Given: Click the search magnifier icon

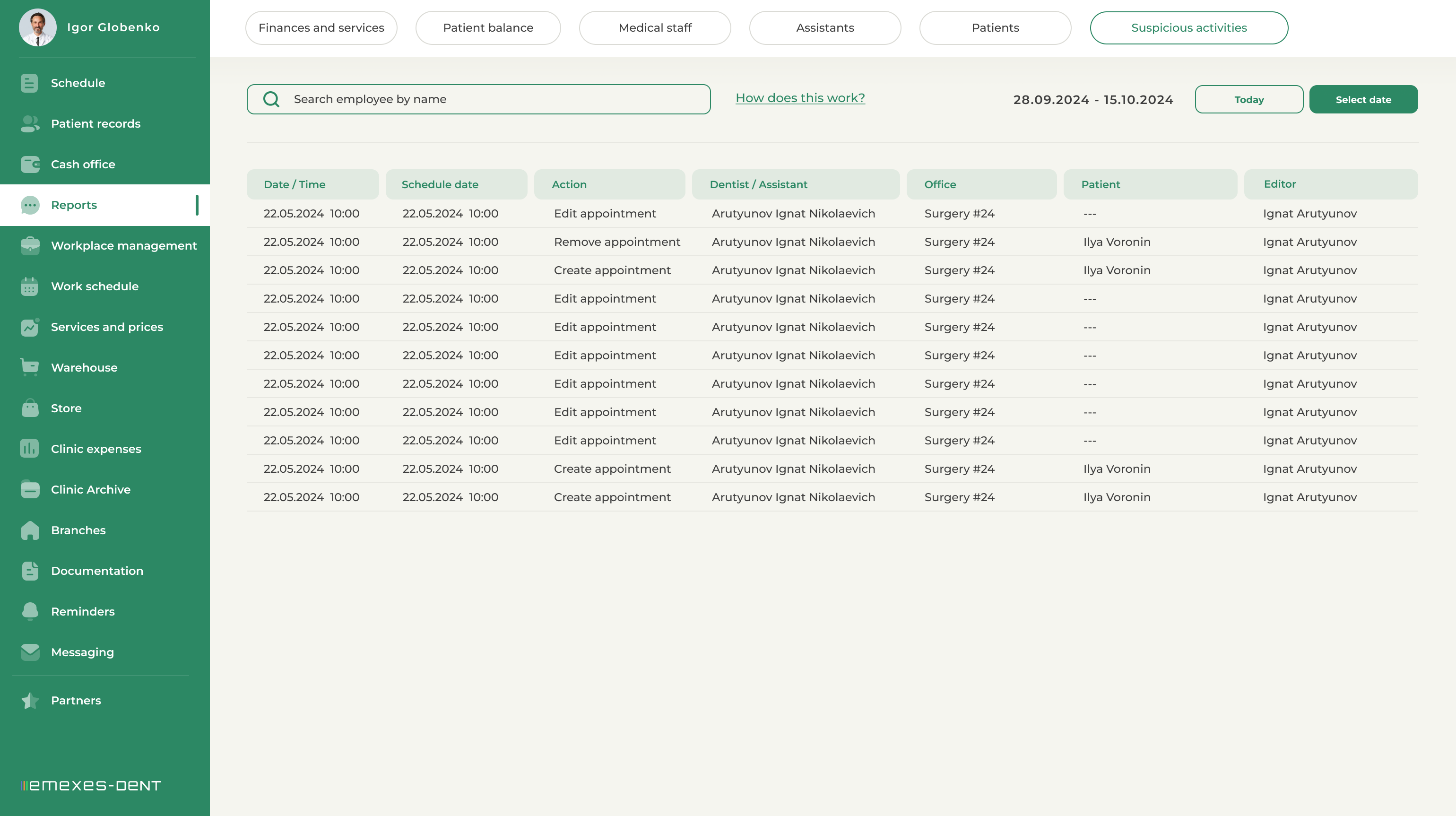Looking at the screenshot, I should click(271, 99).
